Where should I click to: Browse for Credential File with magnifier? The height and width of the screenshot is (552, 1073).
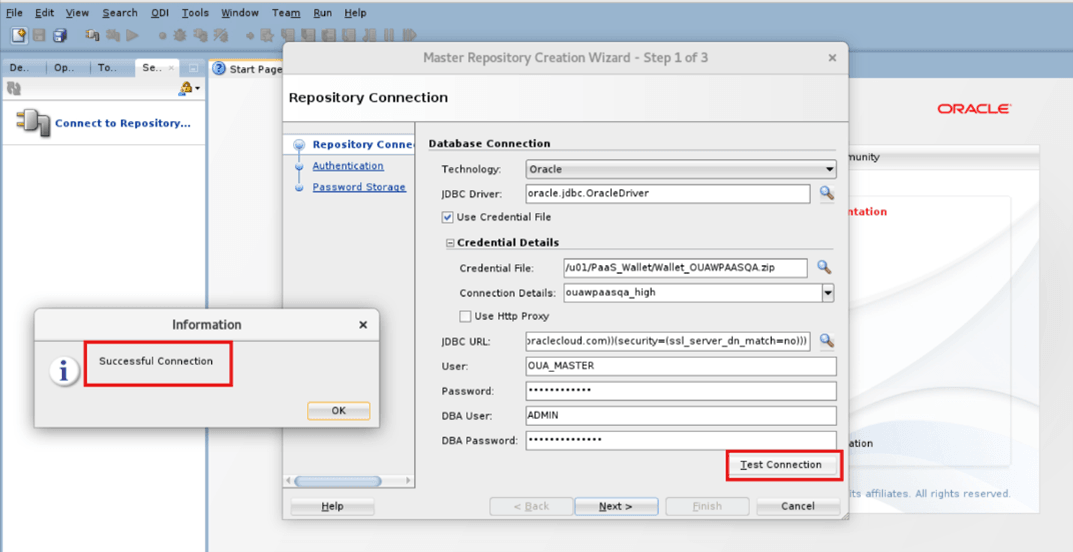(x=825, y=267)
